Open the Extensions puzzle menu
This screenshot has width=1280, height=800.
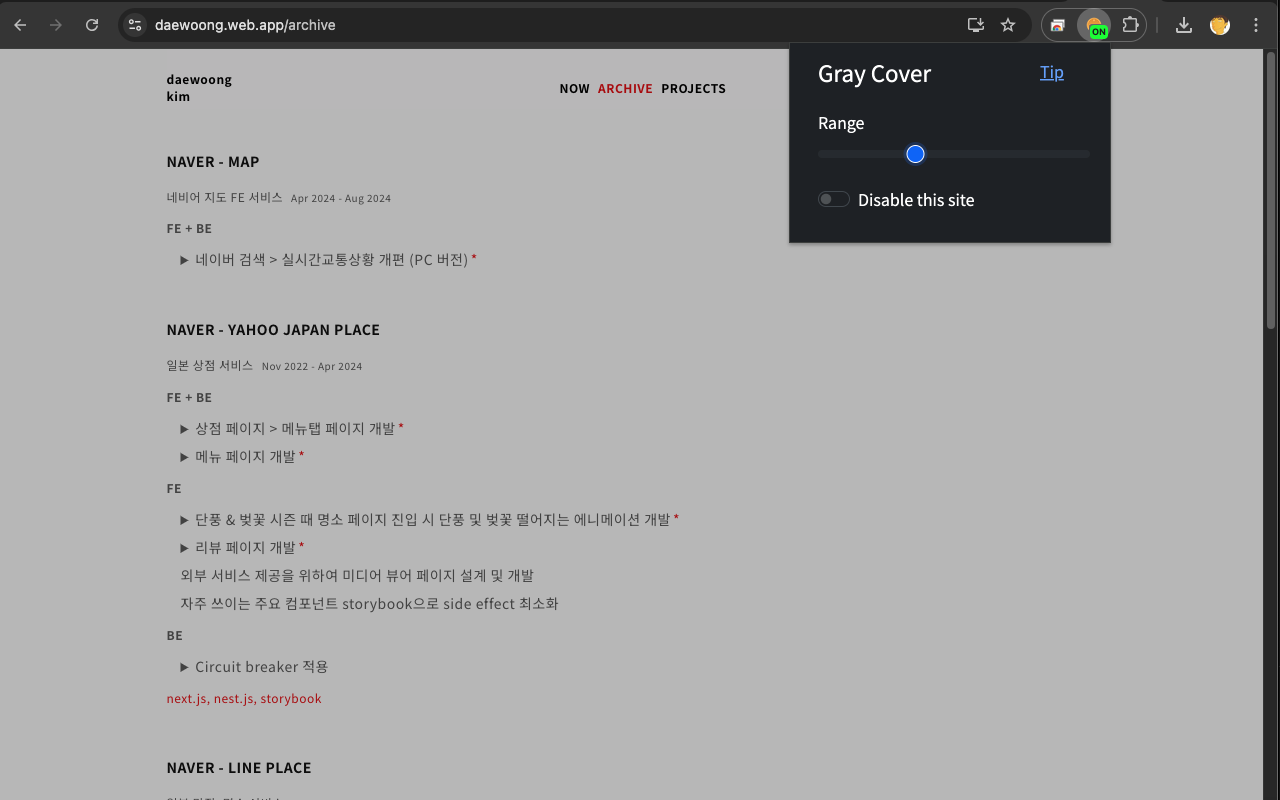[x=1131, y=25]
